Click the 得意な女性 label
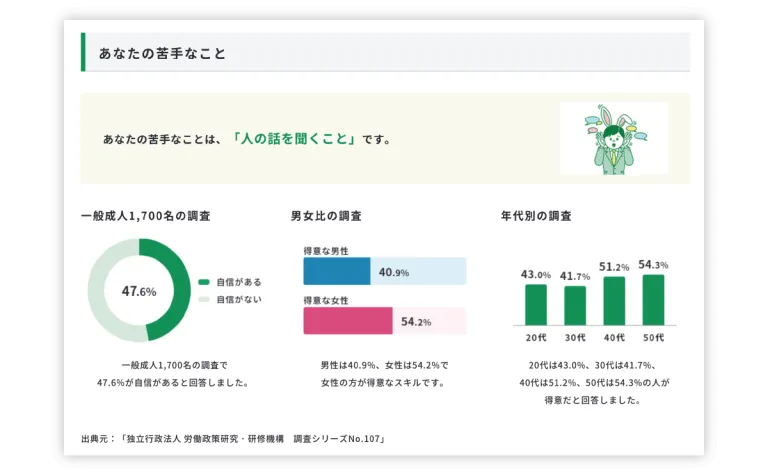The height and width of the screenshot is (474, 768). (x=326, y=300)
